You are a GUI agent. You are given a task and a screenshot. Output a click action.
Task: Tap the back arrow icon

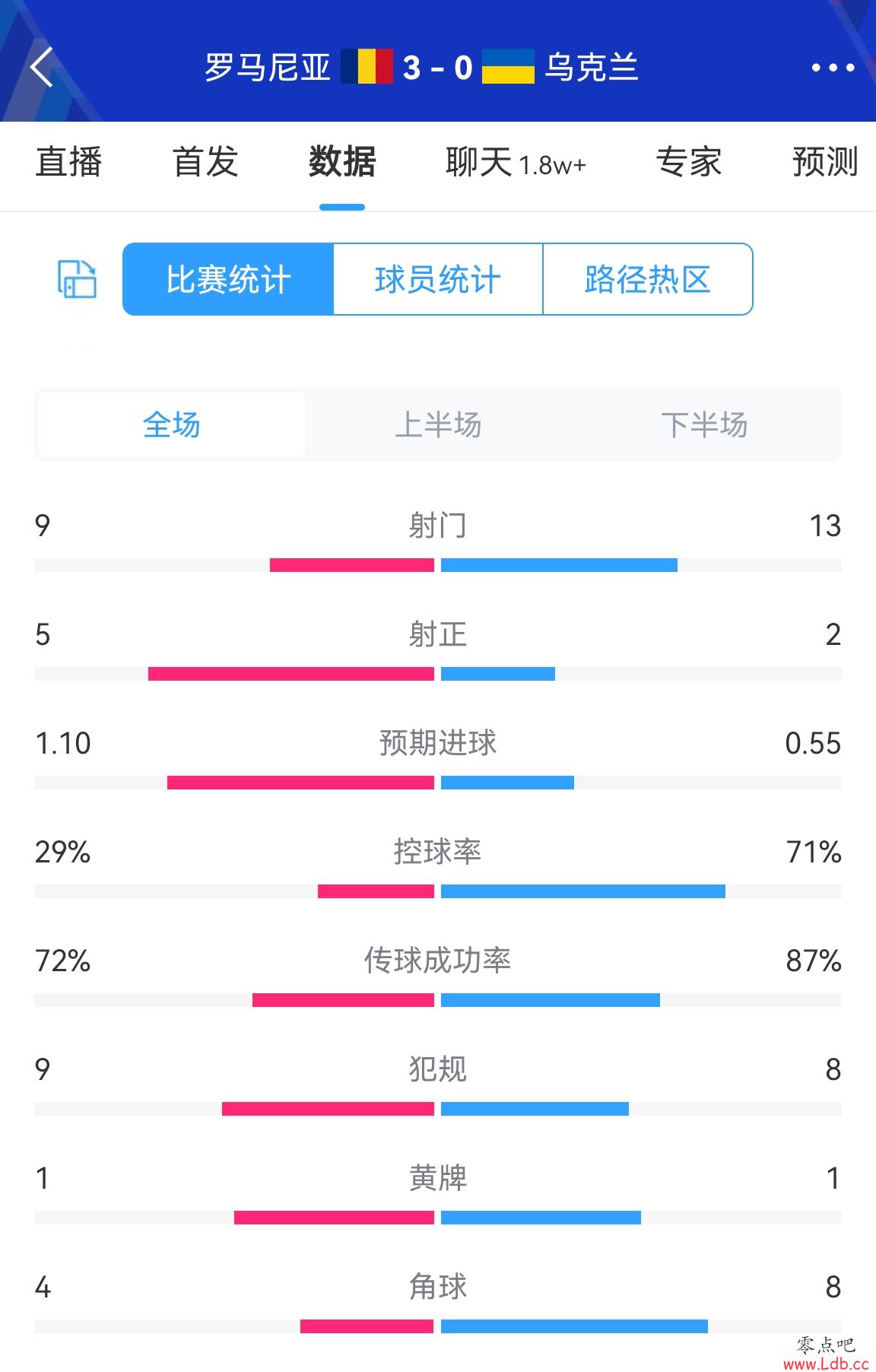42,67
